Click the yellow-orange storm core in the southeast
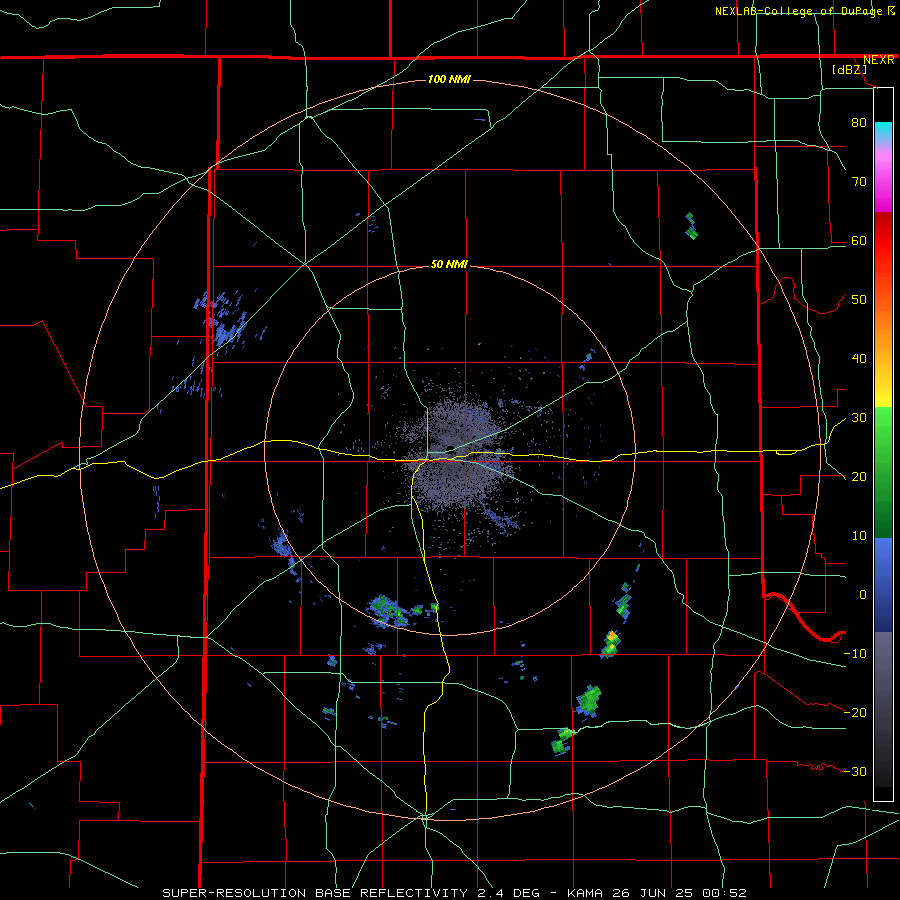The image size is (900, 900). [612, 637]
